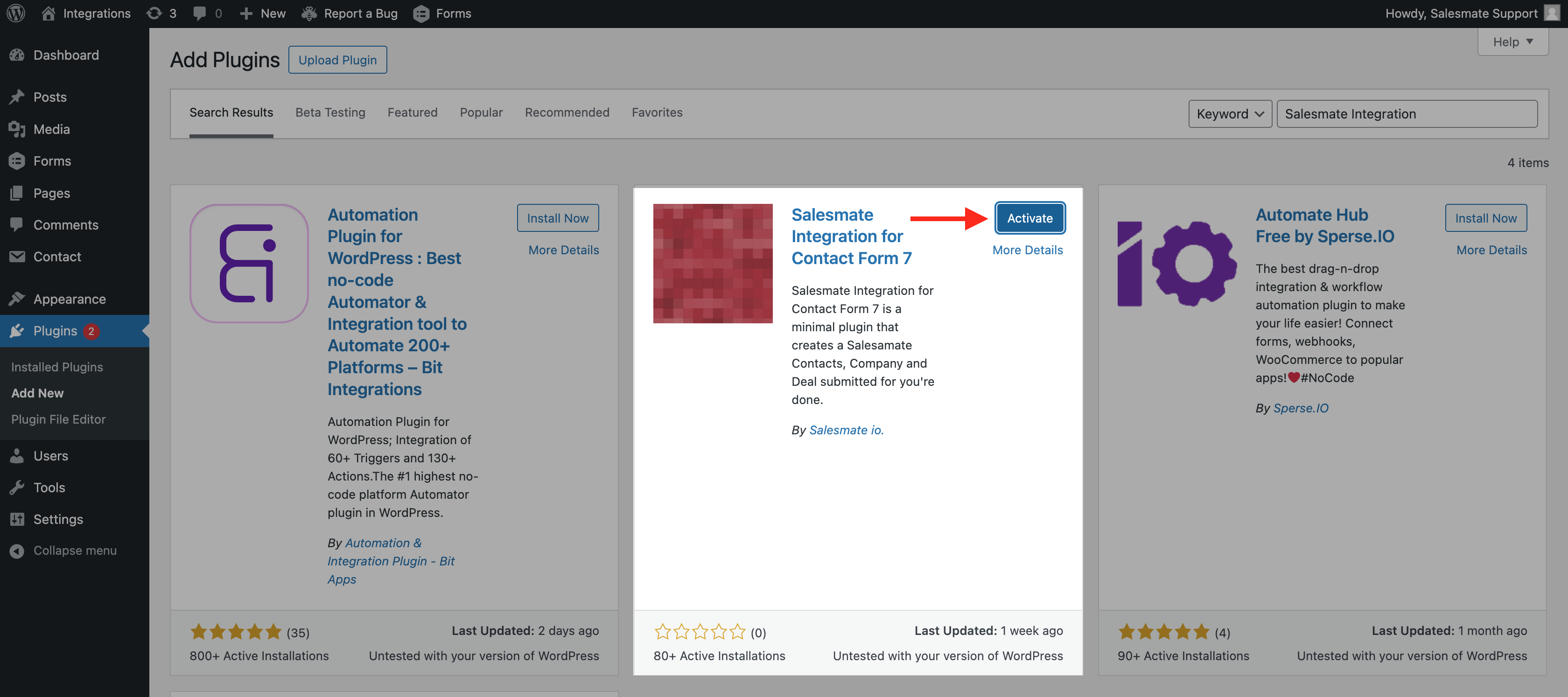The height and width of the screenshot is (697, 1568).
Task: Click the Users person icon
Action: [17, 455]
